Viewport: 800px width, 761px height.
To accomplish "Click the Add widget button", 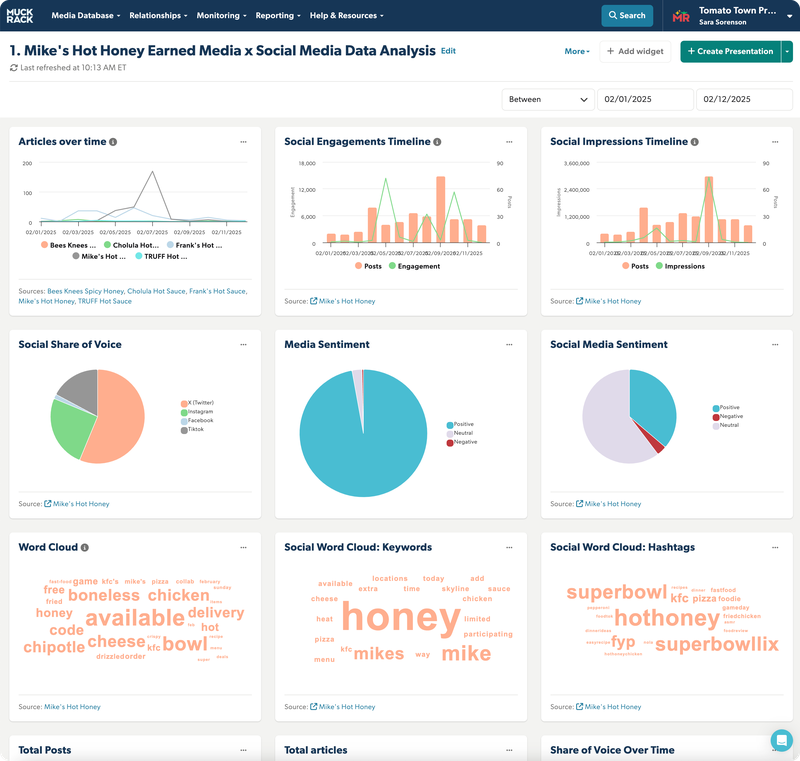I will click(635, 51).
